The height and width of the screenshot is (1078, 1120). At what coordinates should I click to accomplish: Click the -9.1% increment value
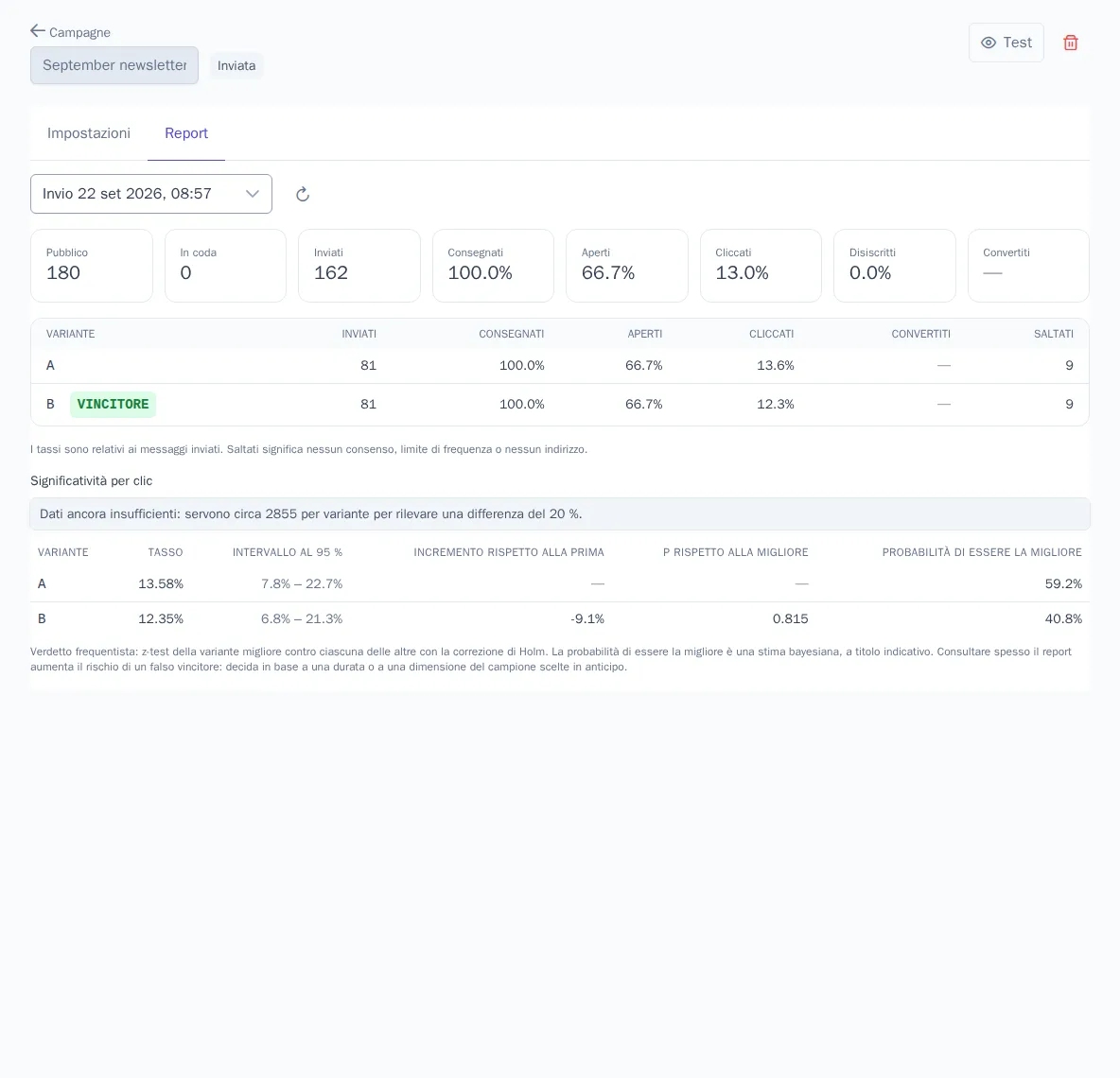point(587,619)
